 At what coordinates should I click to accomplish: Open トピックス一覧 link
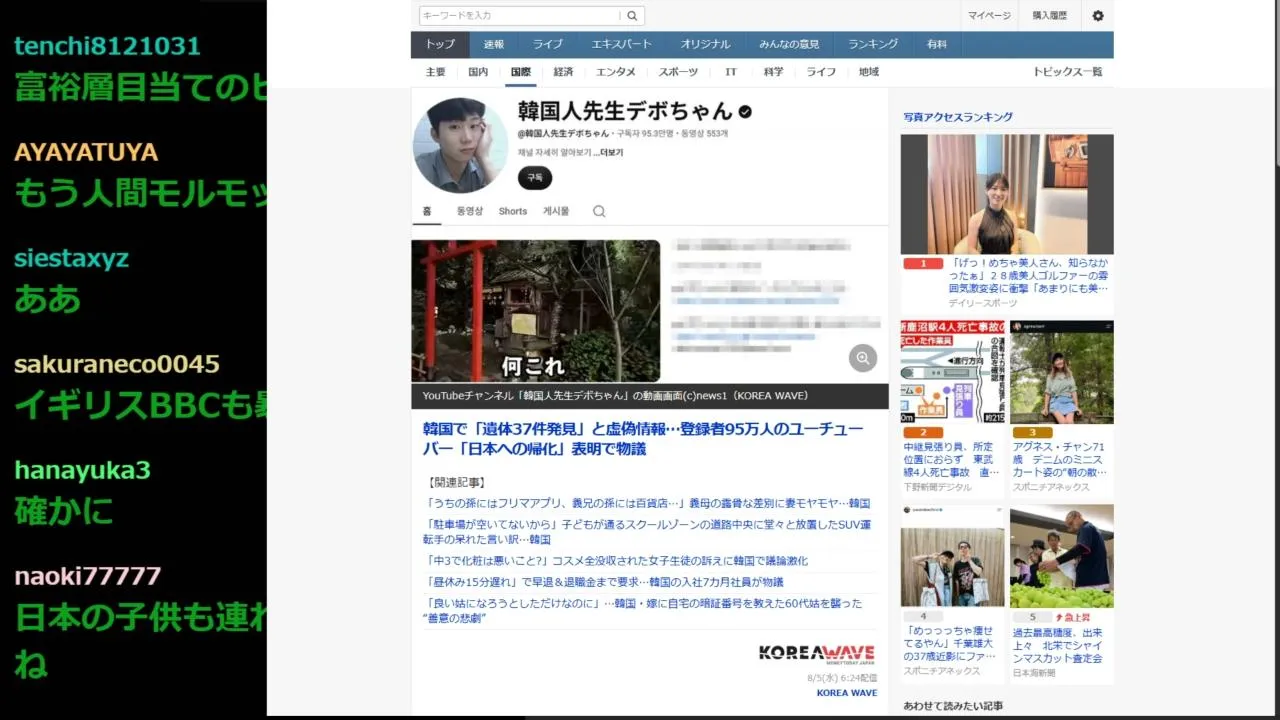(x=1067, y=72)
